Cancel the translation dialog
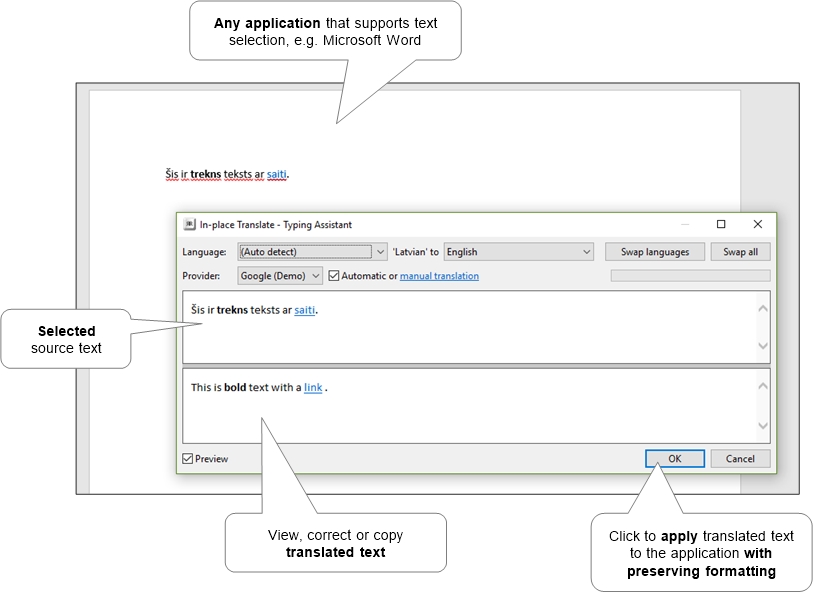 740,459
